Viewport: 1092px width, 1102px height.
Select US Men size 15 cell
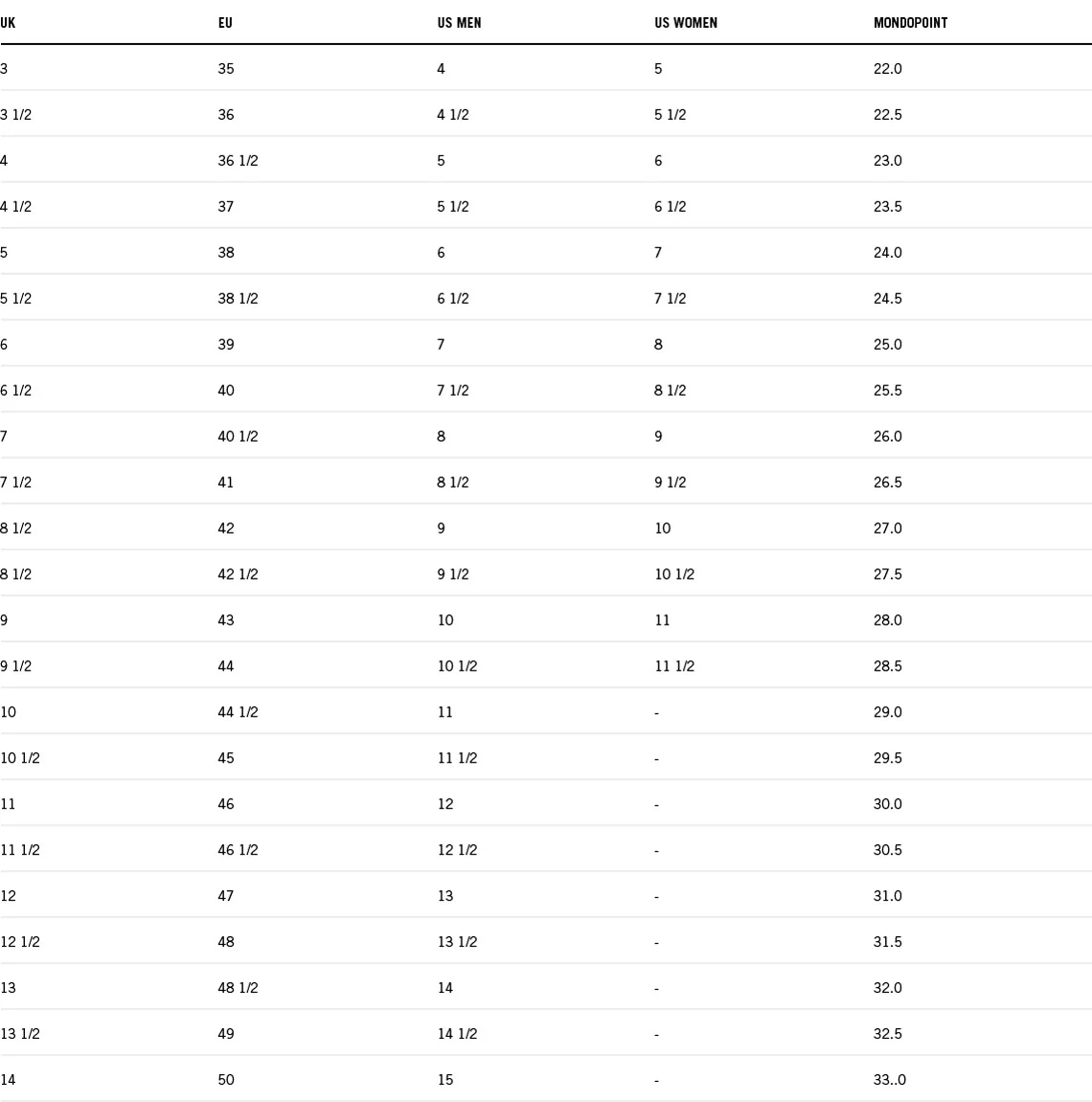coord(445,1080)
